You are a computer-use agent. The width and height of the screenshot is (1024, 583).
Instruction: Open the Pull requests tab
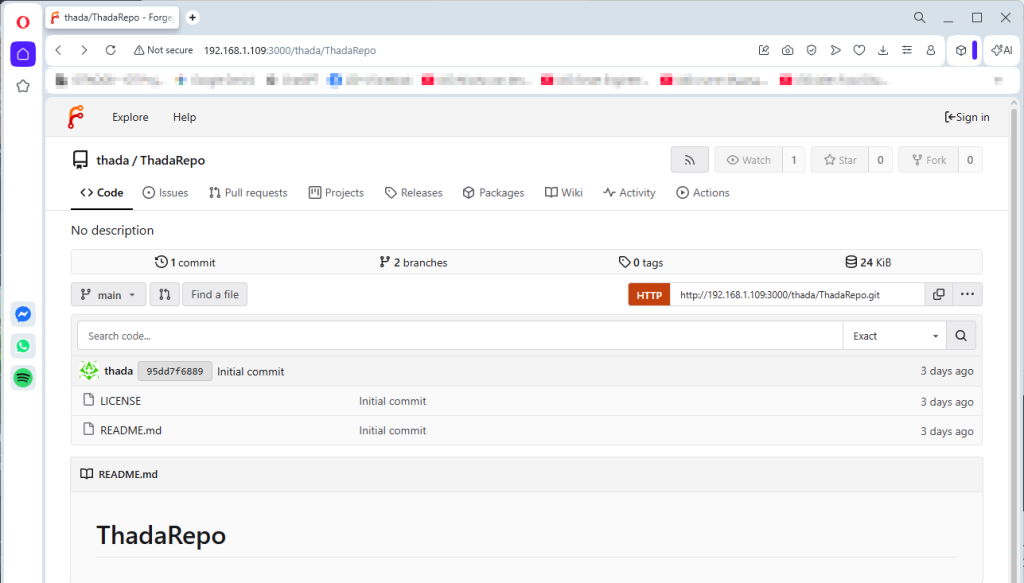(248, 193)
